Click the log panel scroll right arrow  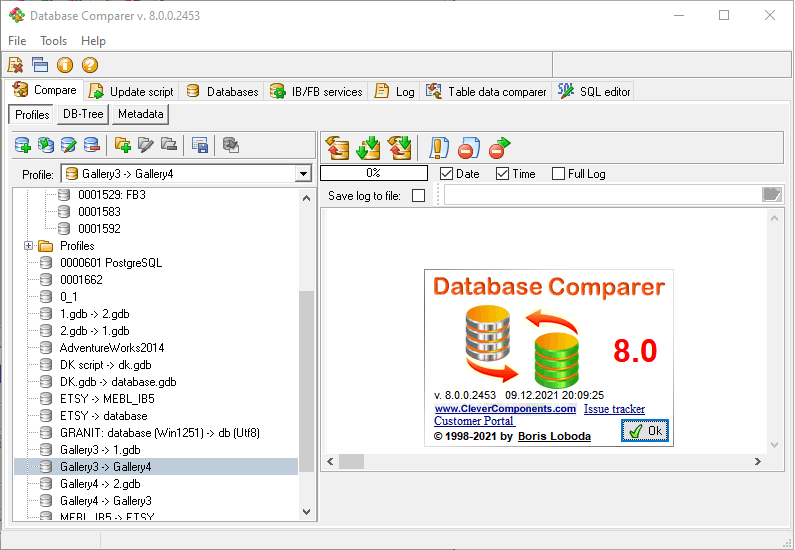758,461
